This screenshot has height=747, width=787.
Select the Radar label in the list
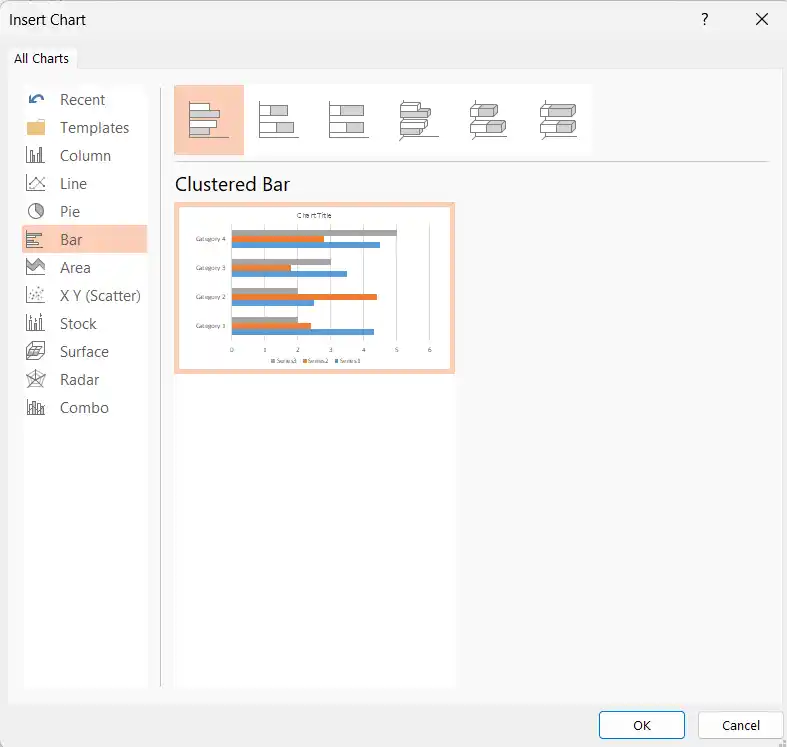(79, 380)
